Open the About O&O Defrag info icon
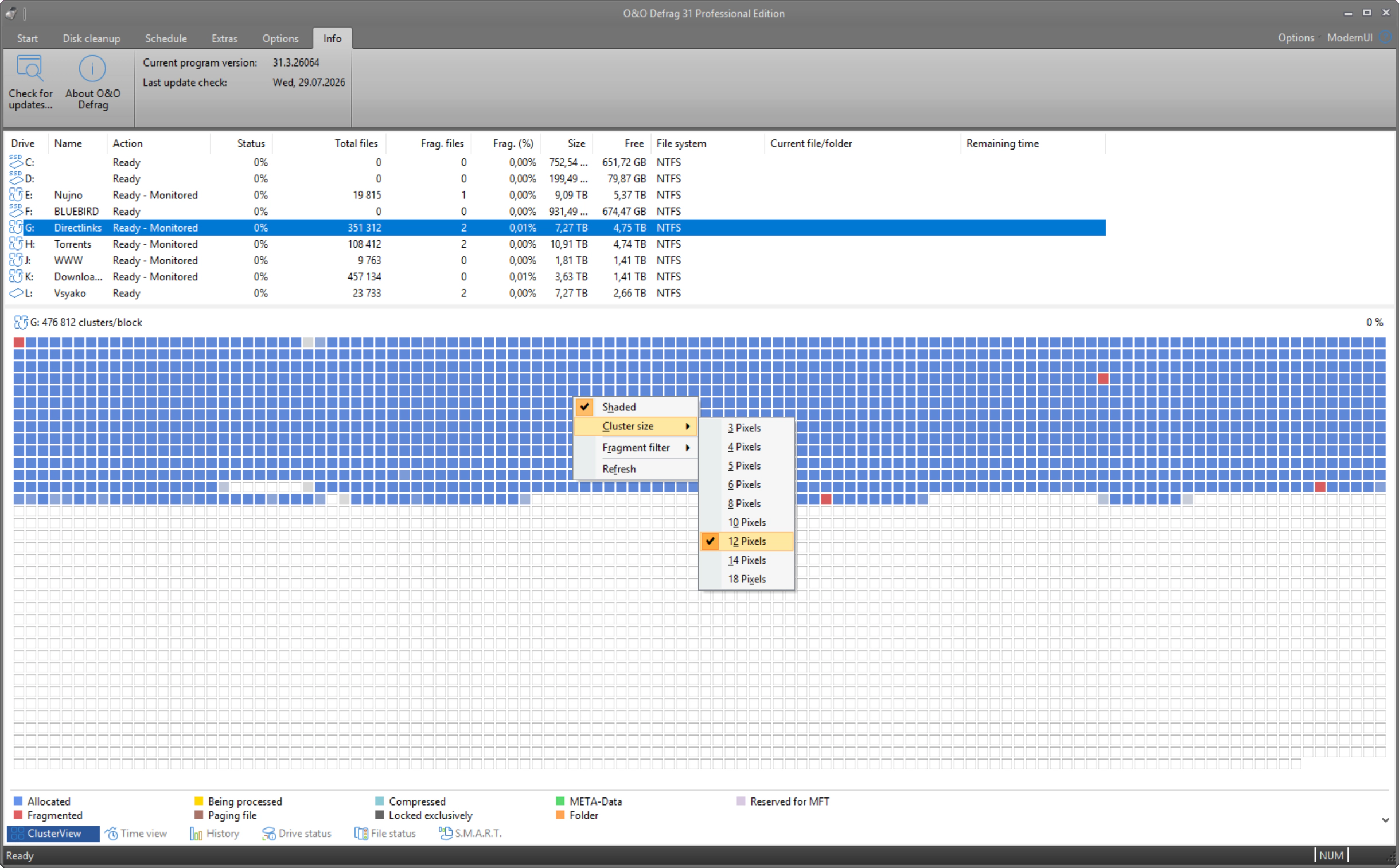 (92, 68)
